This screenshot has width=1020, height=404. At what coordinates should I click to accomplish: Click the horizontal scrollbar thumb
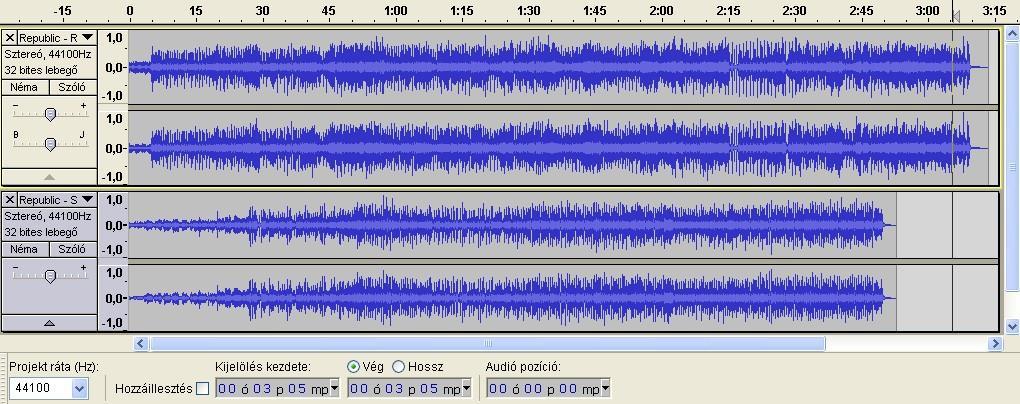click(487, 343)
